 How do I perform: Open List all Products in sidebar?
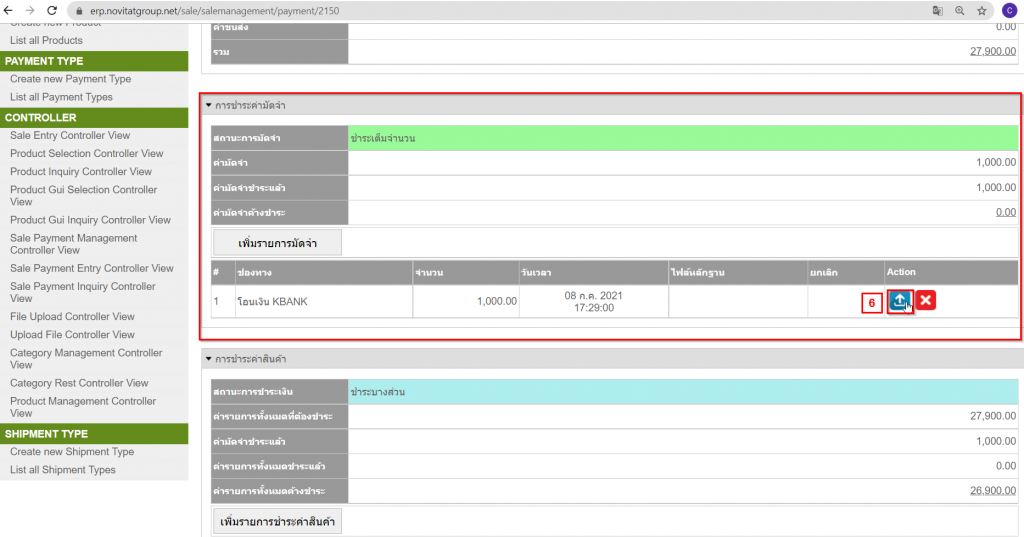point(46,41)
